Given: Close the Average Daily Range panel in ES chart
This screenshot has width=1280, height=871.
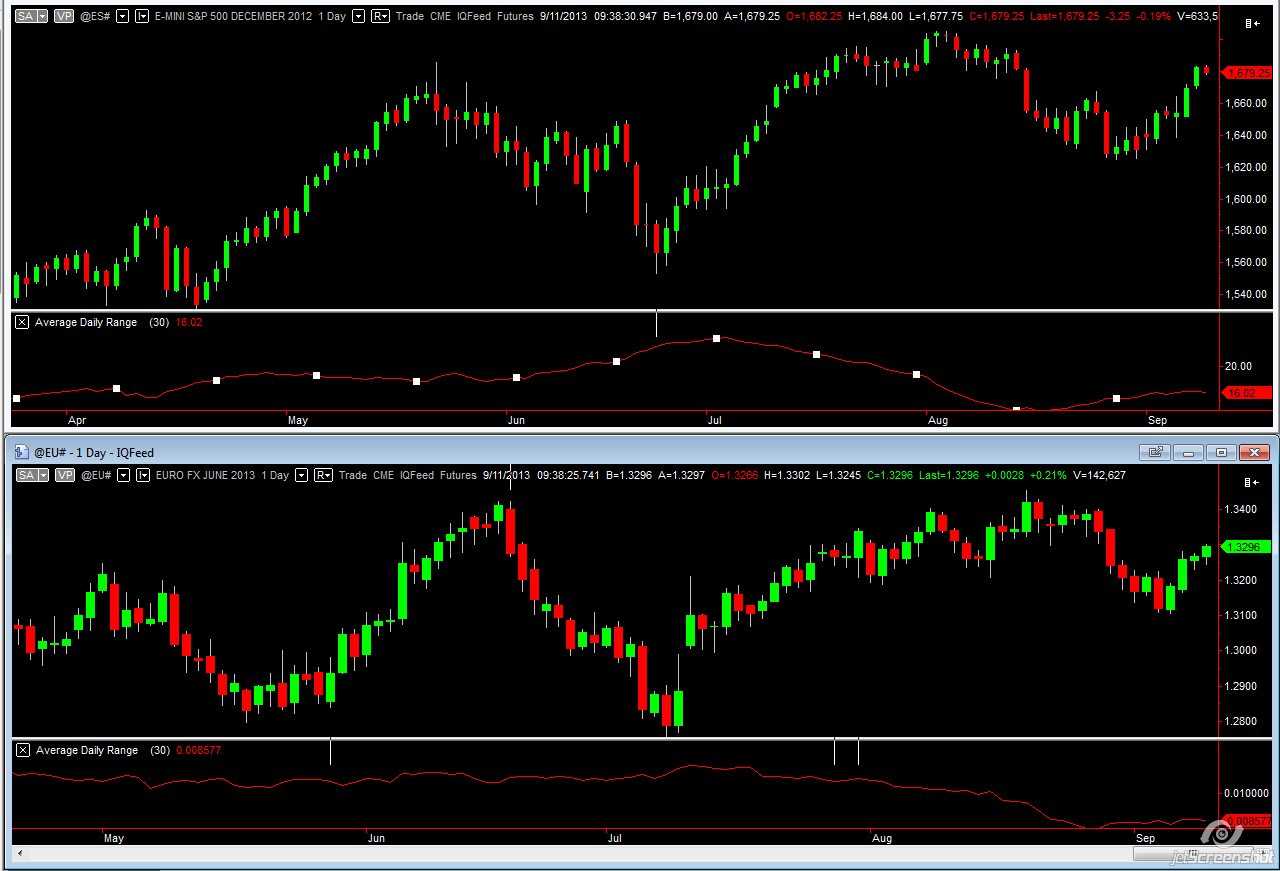Looking at the screenshot, I should (22, 322).
